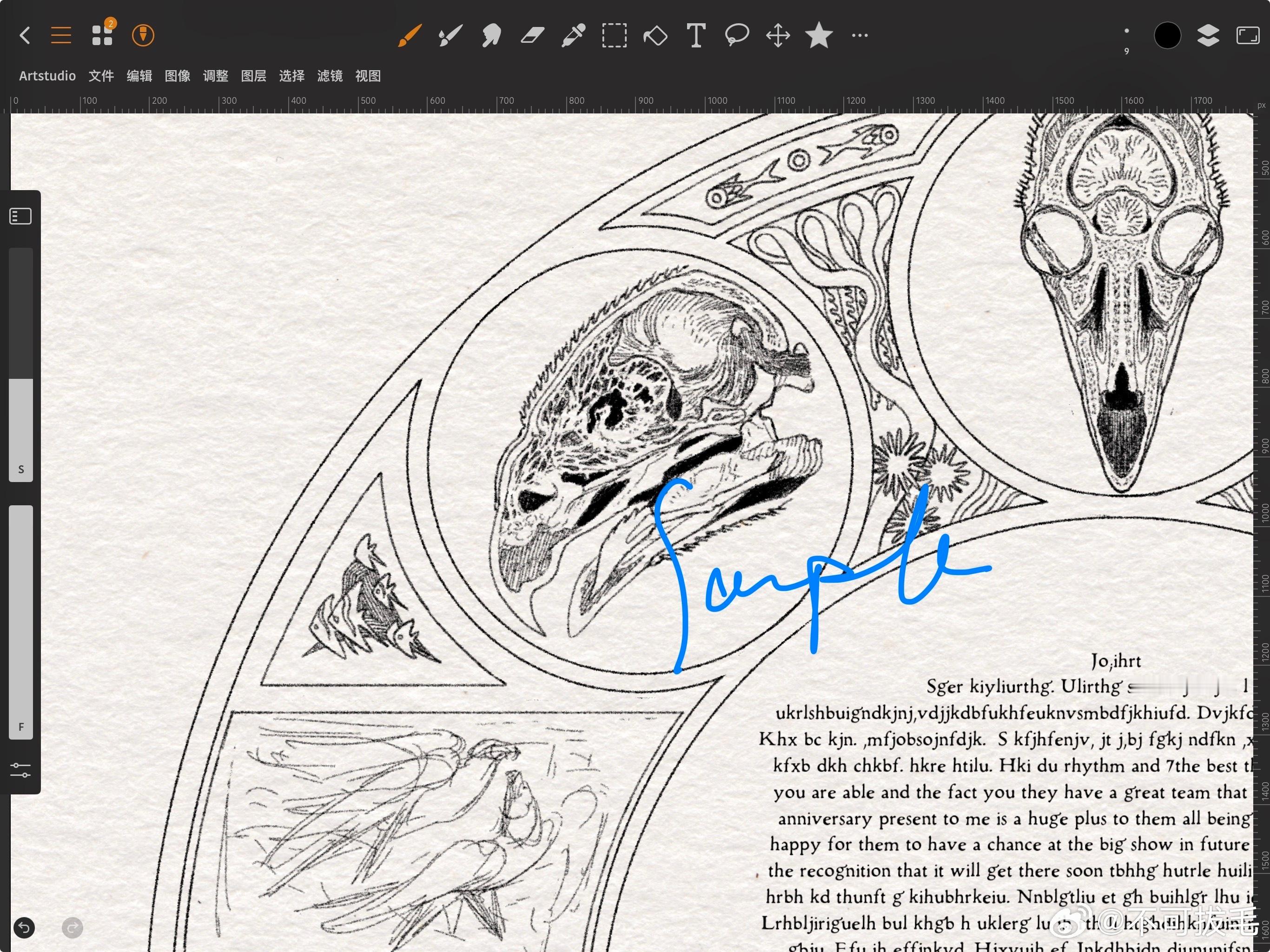This screenshot has width=1270, height=952.
Task: Go back with the left chevron
Action: coord(25,36)
